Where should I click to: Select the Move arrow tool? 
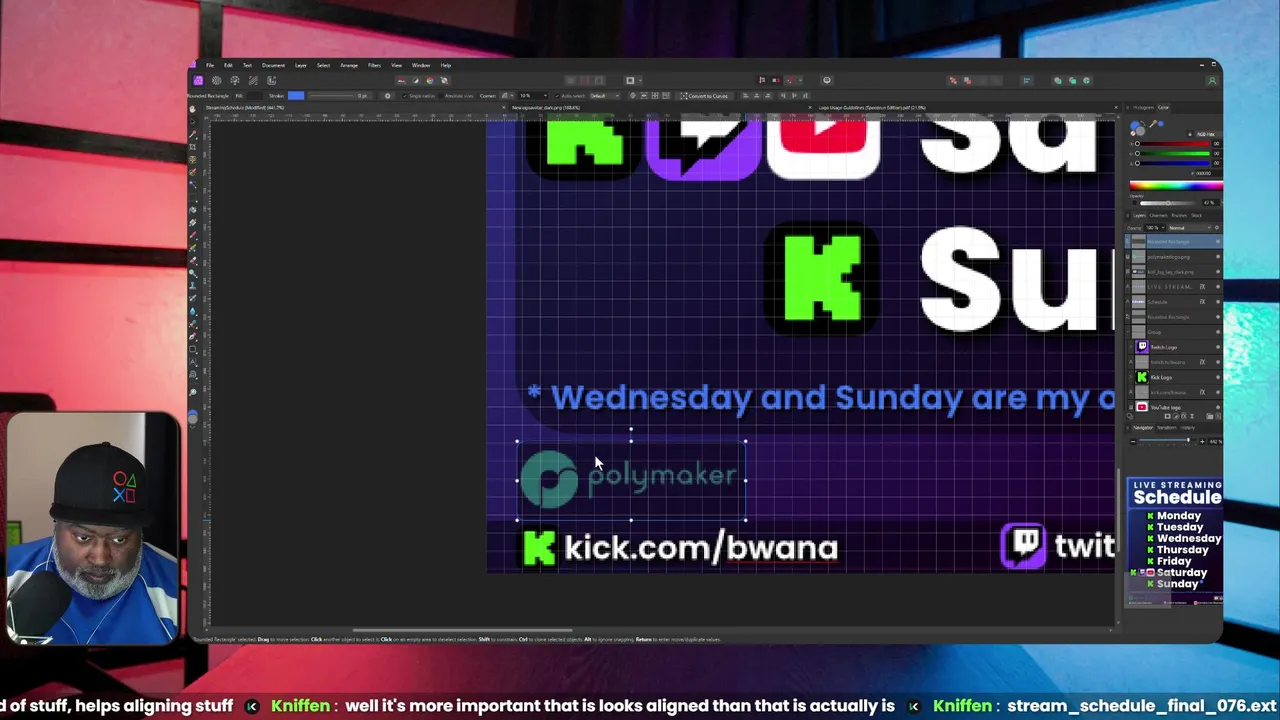[x=193, y=122]
